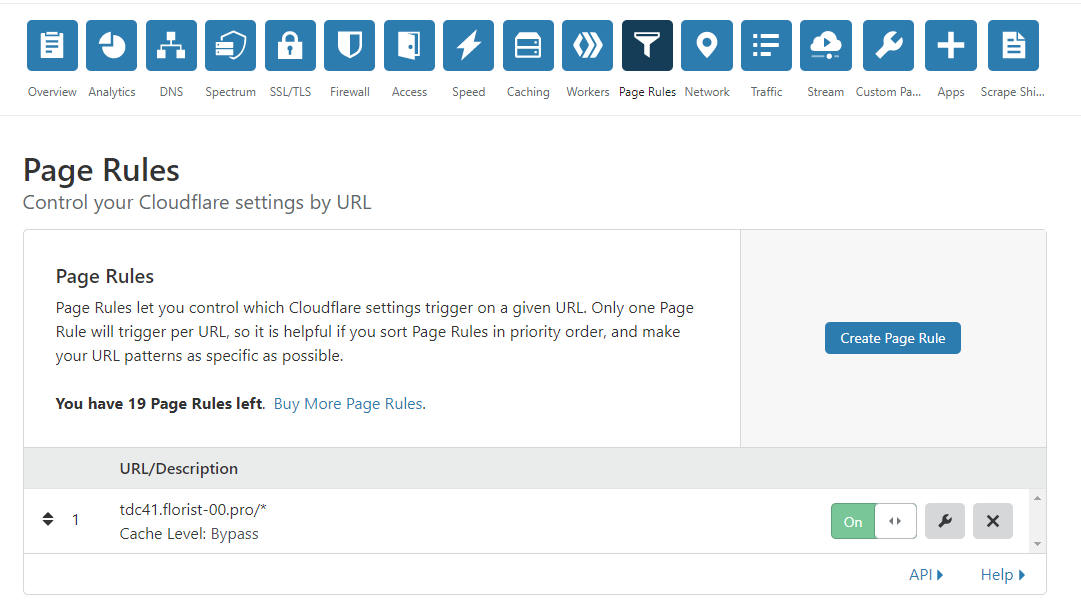Select the Page Rules funnel icon
The image size is (1081, 610).
point(647,45)
